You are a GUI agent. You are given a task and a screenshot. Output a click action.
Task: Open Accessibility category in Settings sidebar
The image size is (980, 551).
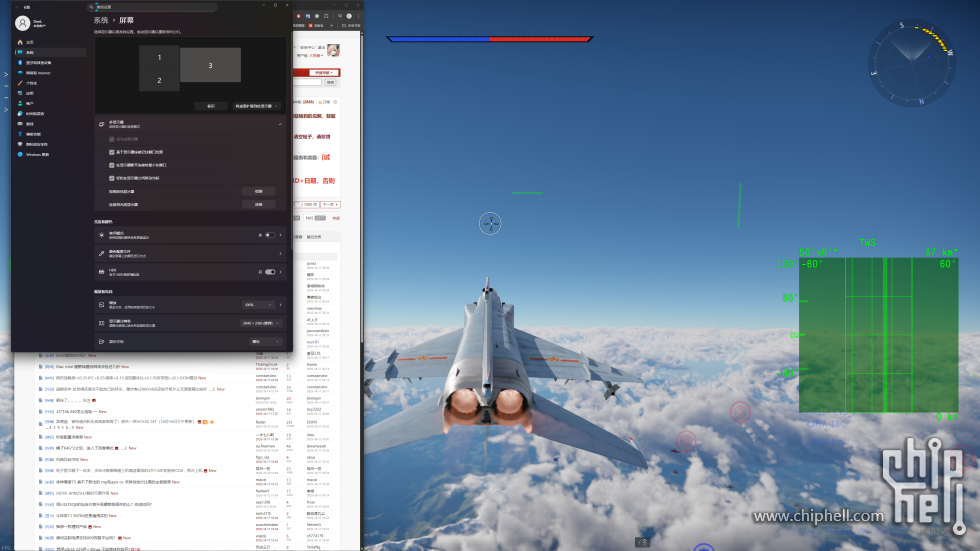50,134
